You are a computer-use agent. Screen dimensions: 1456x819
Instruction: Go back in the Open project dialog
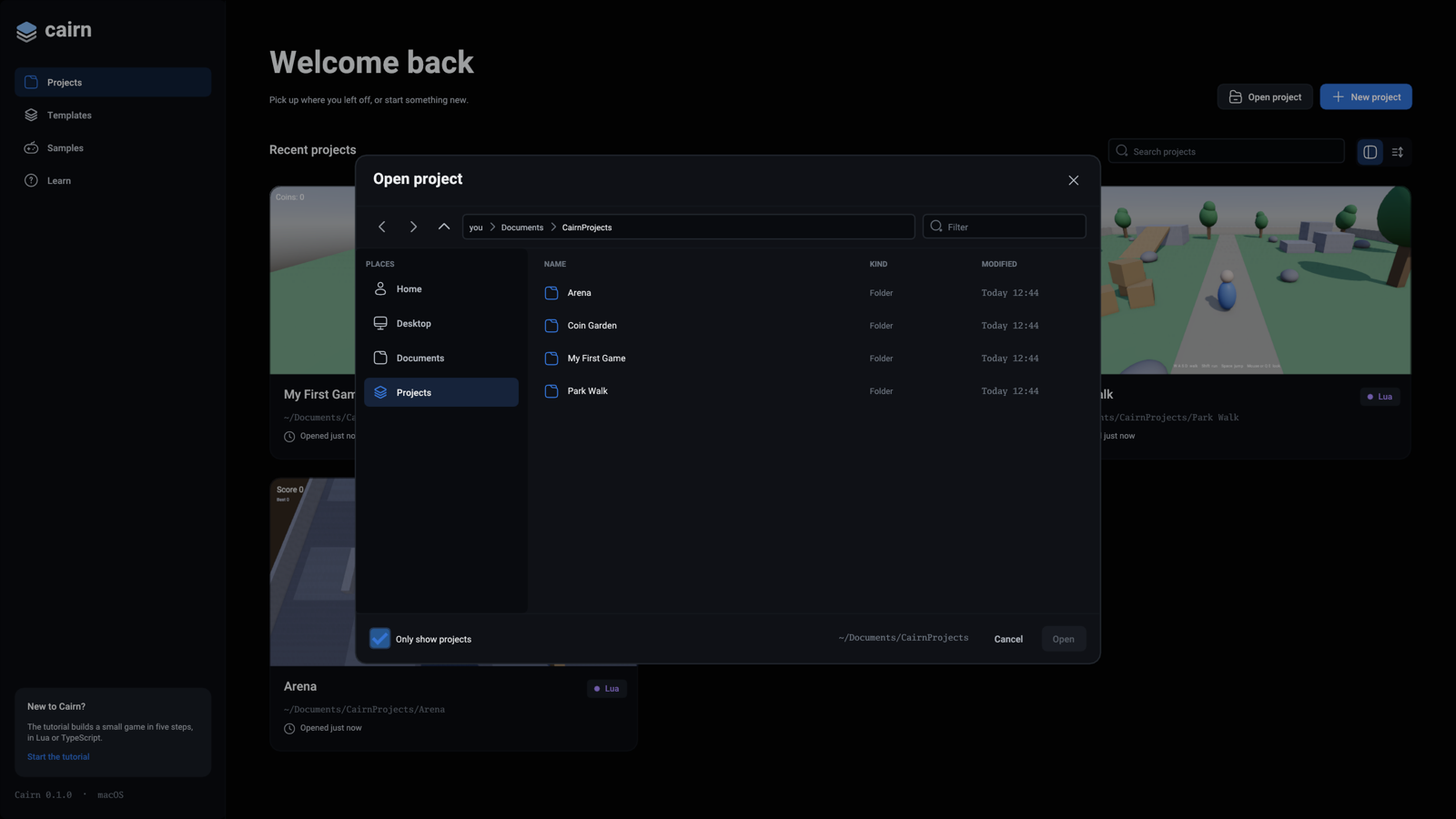(382, 227)
